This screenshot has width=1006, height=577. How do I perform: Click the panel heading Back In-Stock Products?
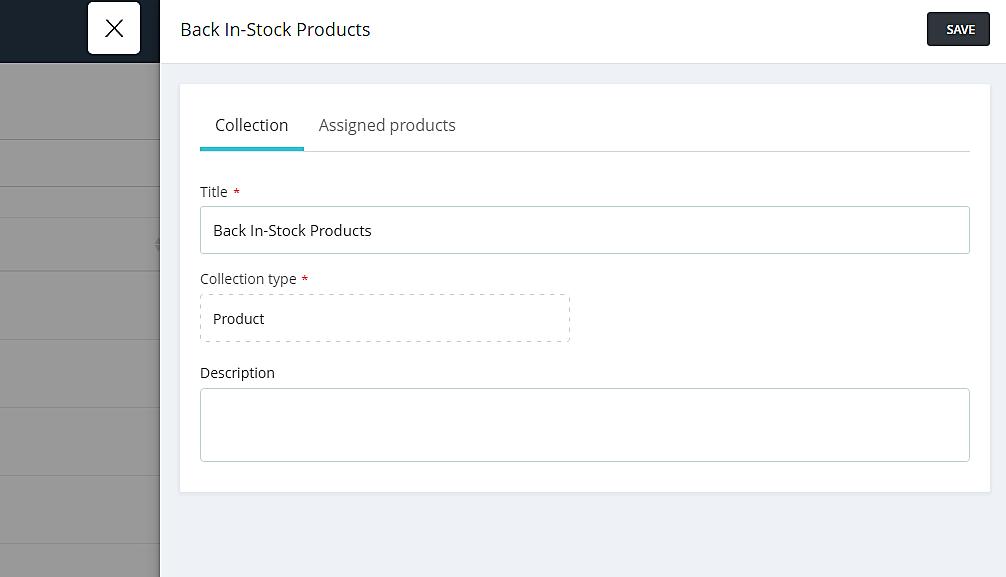click(x=275, y=30)
